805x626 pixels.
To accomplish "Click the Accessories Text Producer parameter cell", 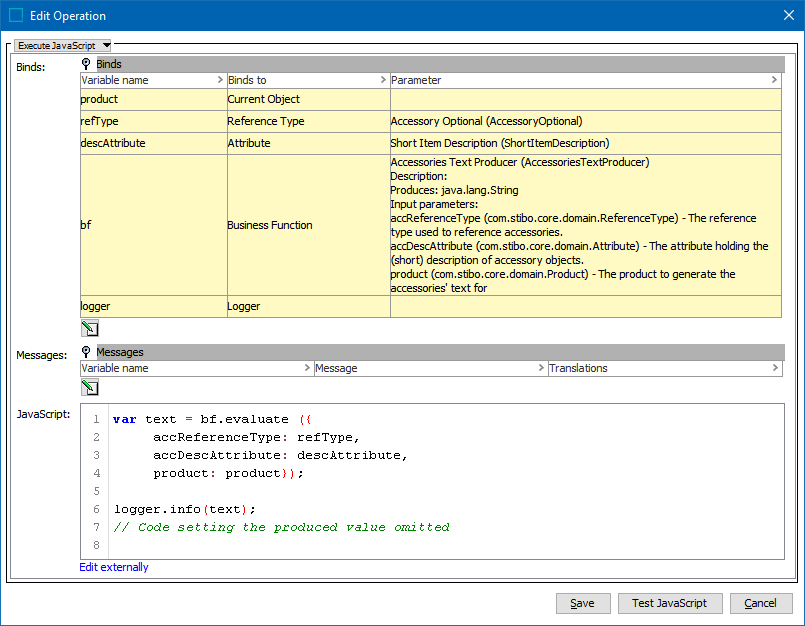I will tap(585, 225).
